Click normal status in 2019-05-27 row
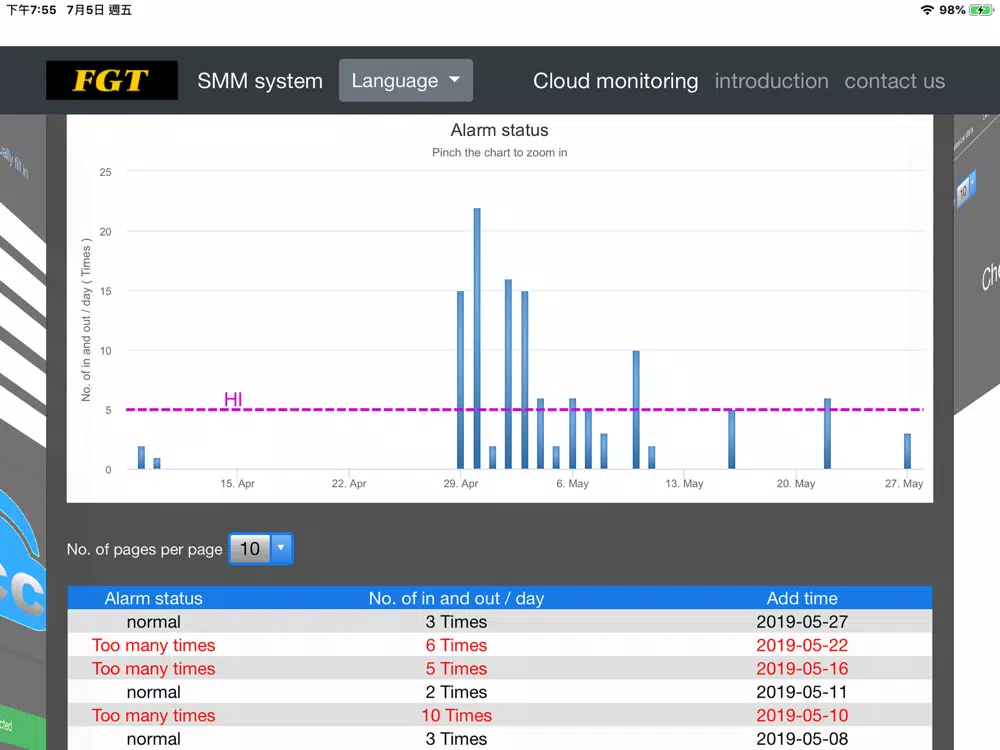This screenshot has height=750, width=1000. point(153,621)
